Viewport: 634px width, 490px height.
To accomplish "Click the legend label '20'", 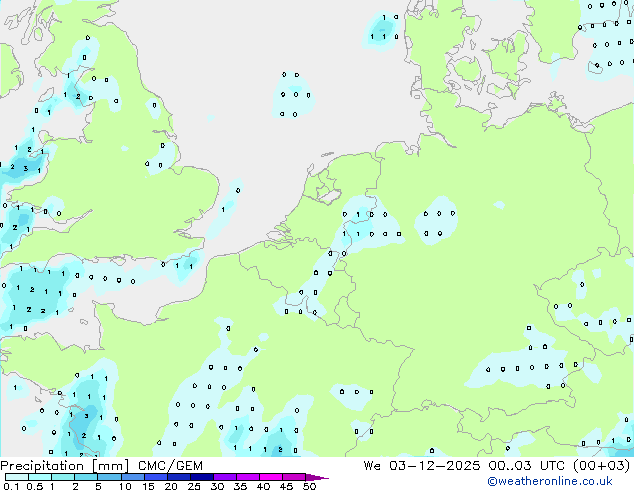I will (x=171, y=486).
